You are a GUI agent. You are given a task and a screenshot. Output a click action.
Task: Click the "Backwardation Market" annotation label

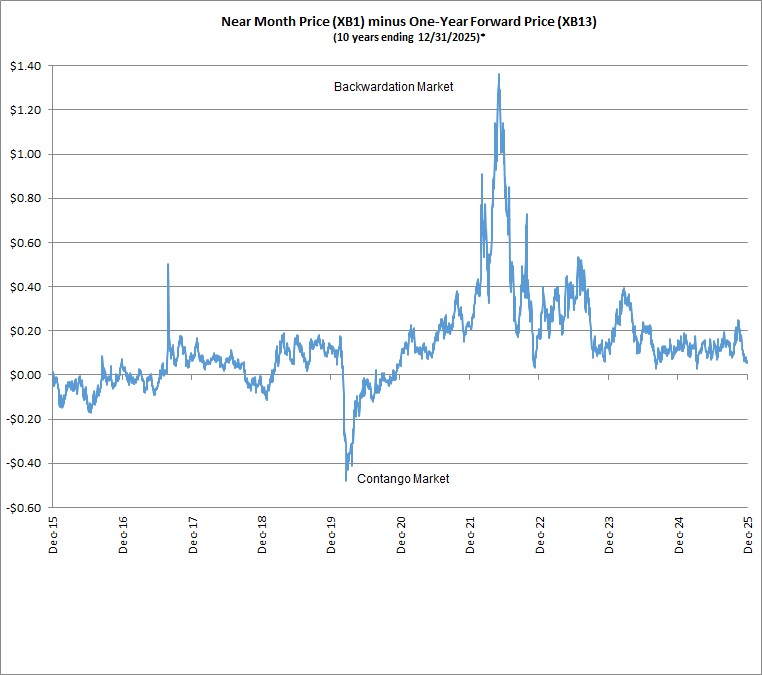[393, 87]
